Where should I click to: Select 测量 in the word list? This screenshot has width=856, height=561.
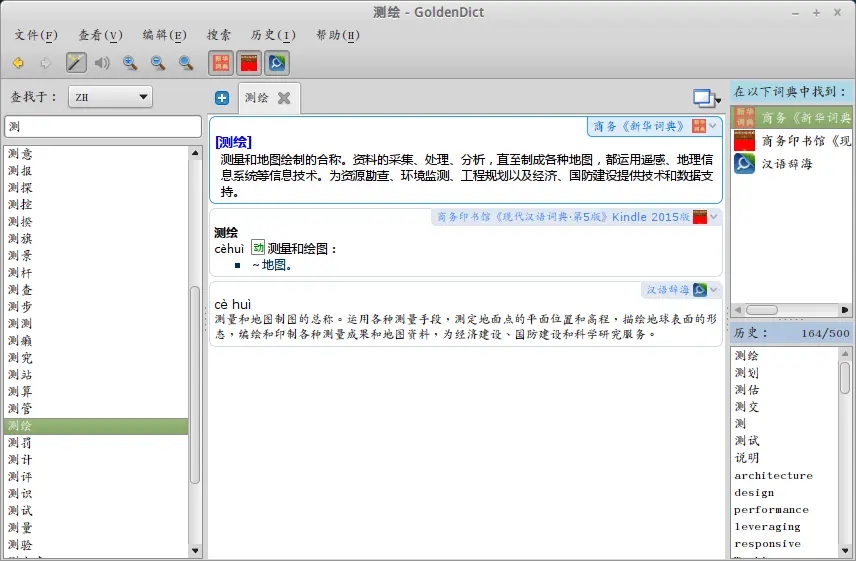point(96,528)
